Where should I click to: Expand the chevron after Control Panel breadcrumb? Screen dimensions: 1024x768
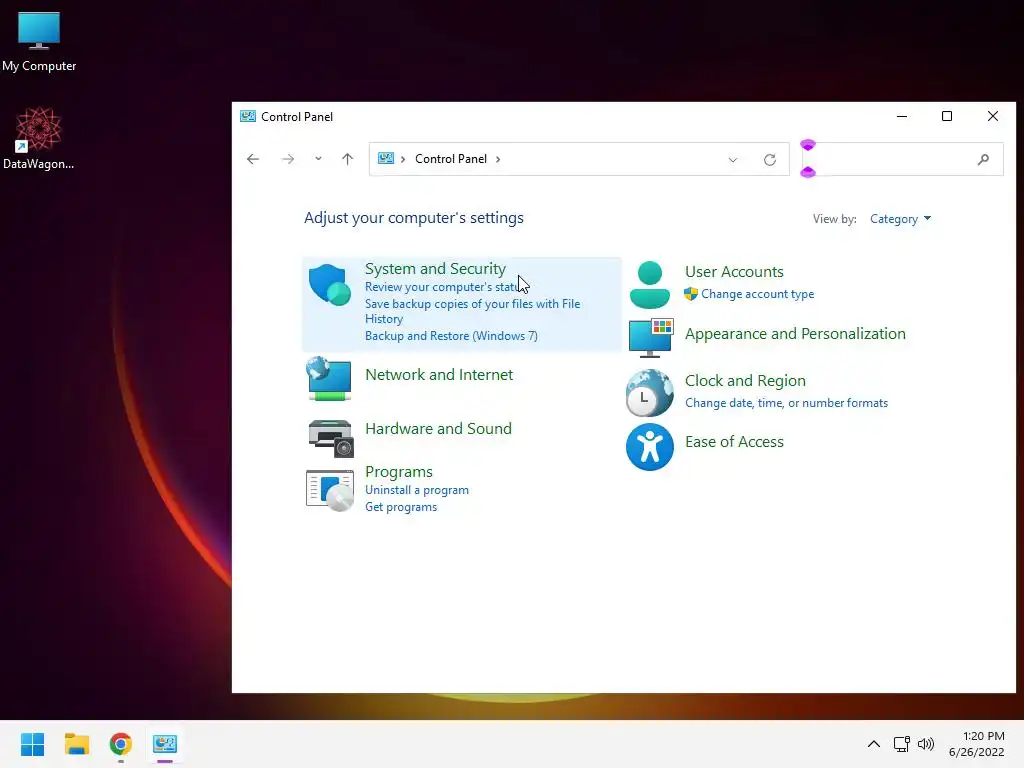[x=498, y=159]
